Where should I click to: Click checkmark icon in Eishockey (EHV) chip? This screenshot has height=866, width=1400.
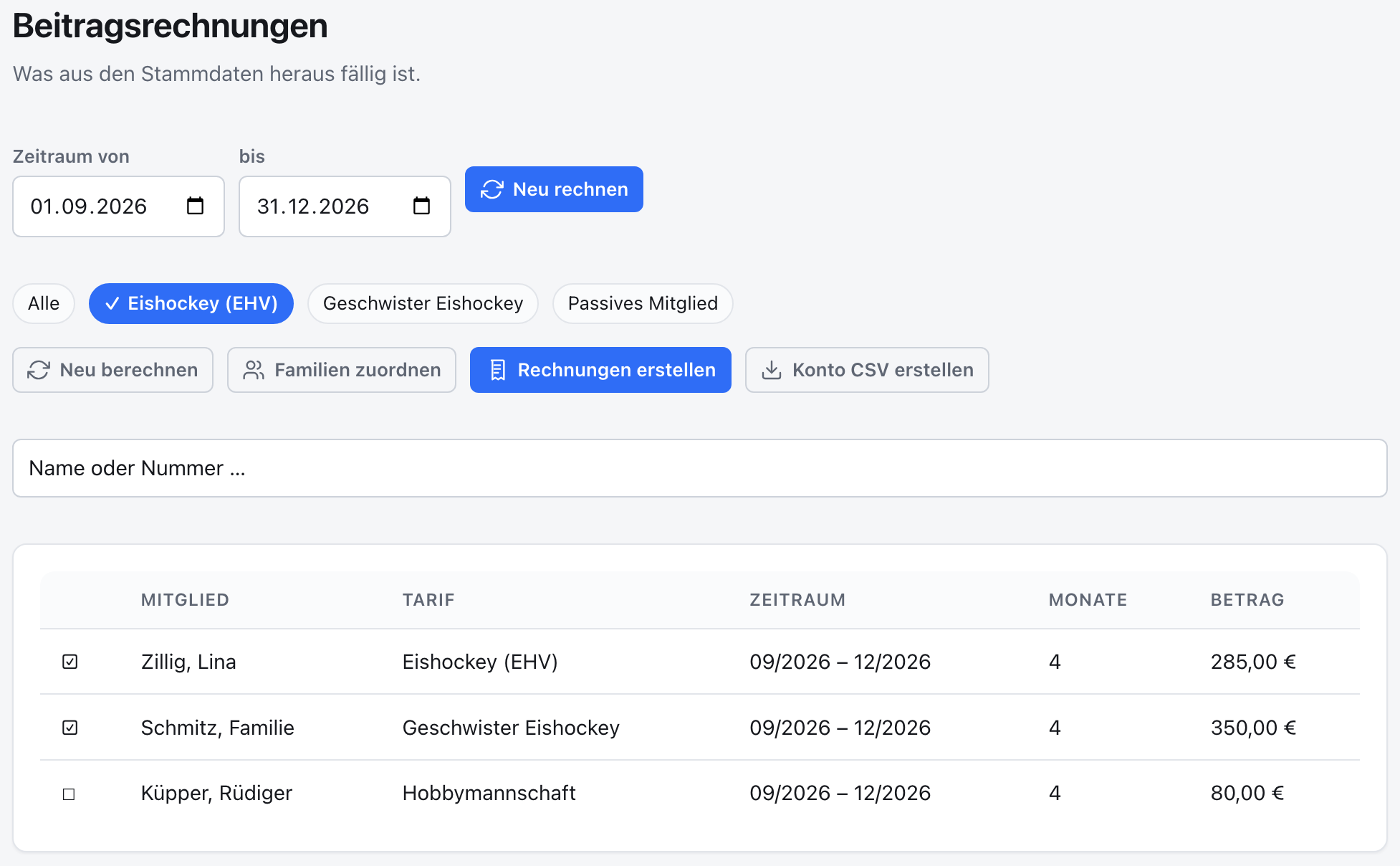coord(112,304)
